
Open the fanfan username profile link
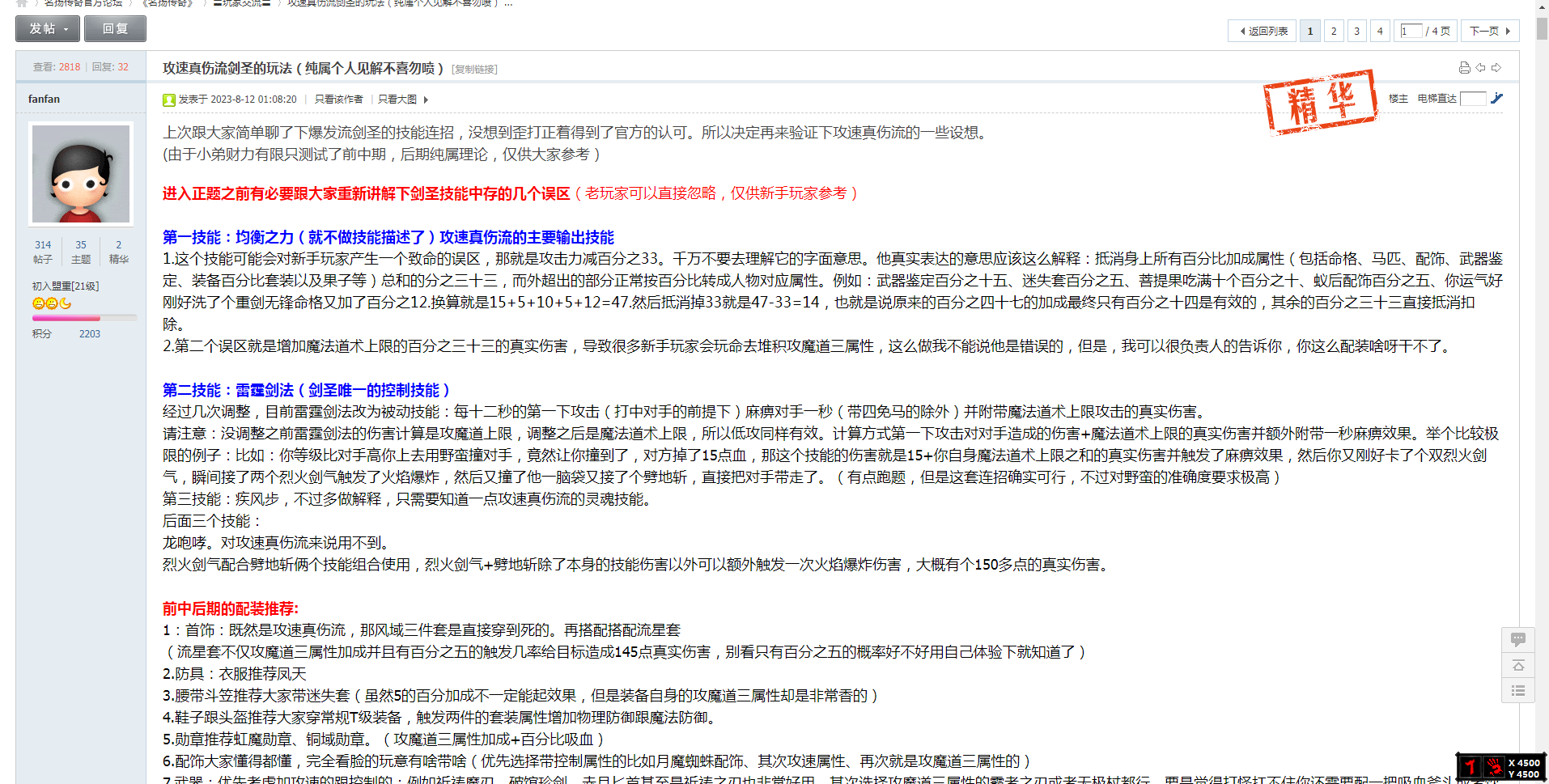44,99
